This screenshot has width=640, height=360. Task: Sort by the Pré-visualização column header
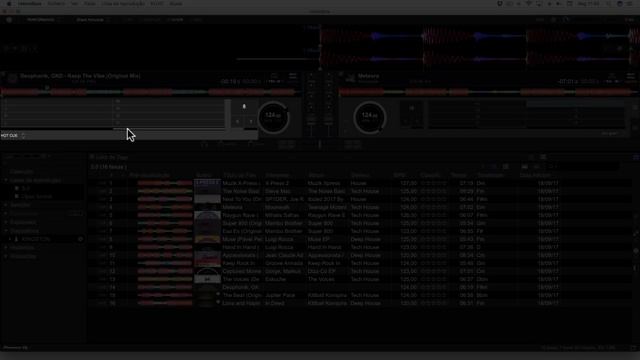[x=149, y=175]
